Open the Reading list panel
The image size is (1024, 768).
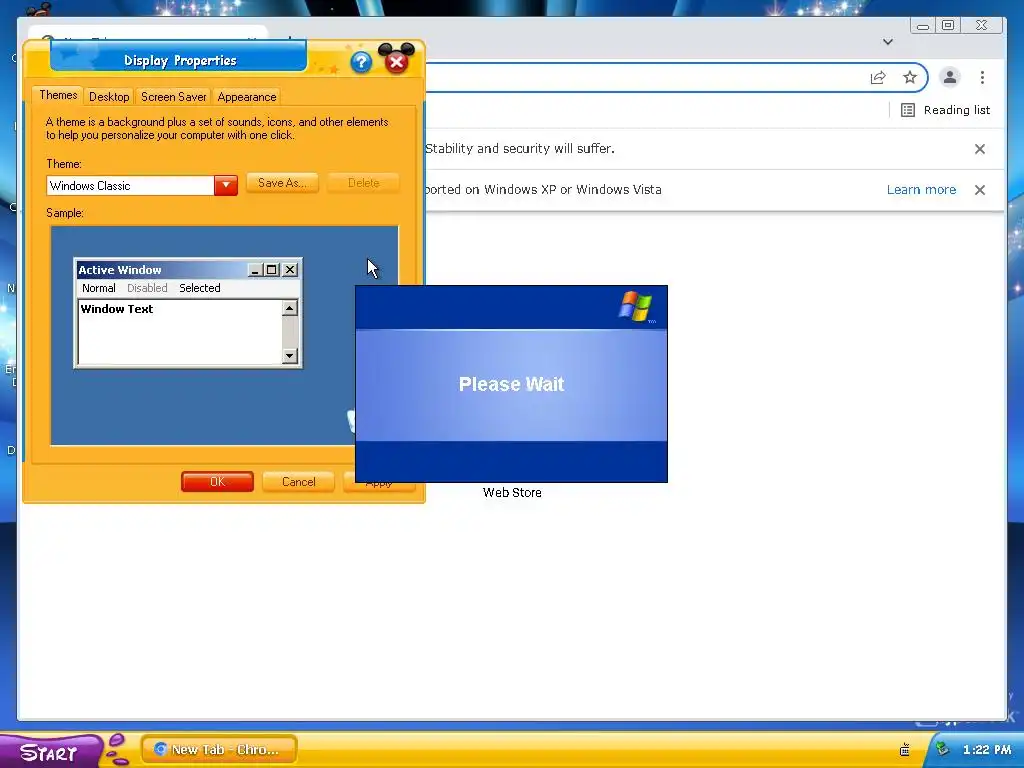(945, 110)
